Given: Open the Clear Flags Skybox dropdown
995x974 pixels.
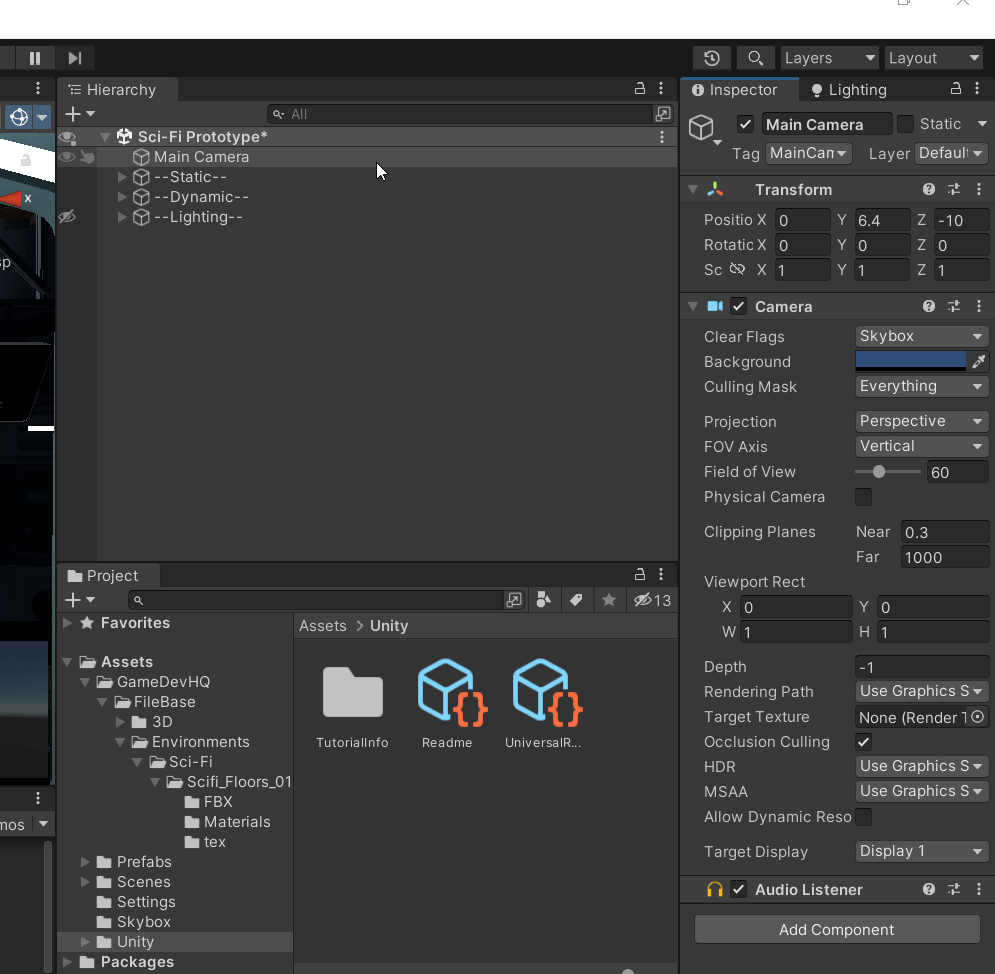Looking at the screenshot, I should click(x=921, y=337).
